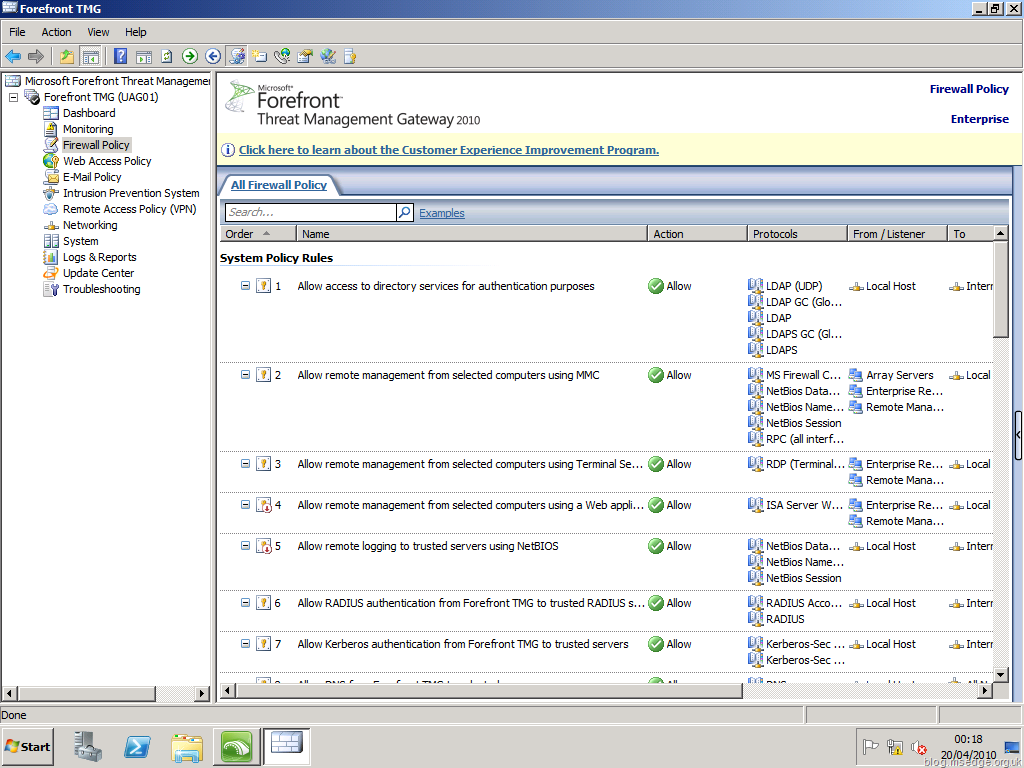Click the Start button
The width and height of the screenshot is (1024, 768).
(28, 746)
